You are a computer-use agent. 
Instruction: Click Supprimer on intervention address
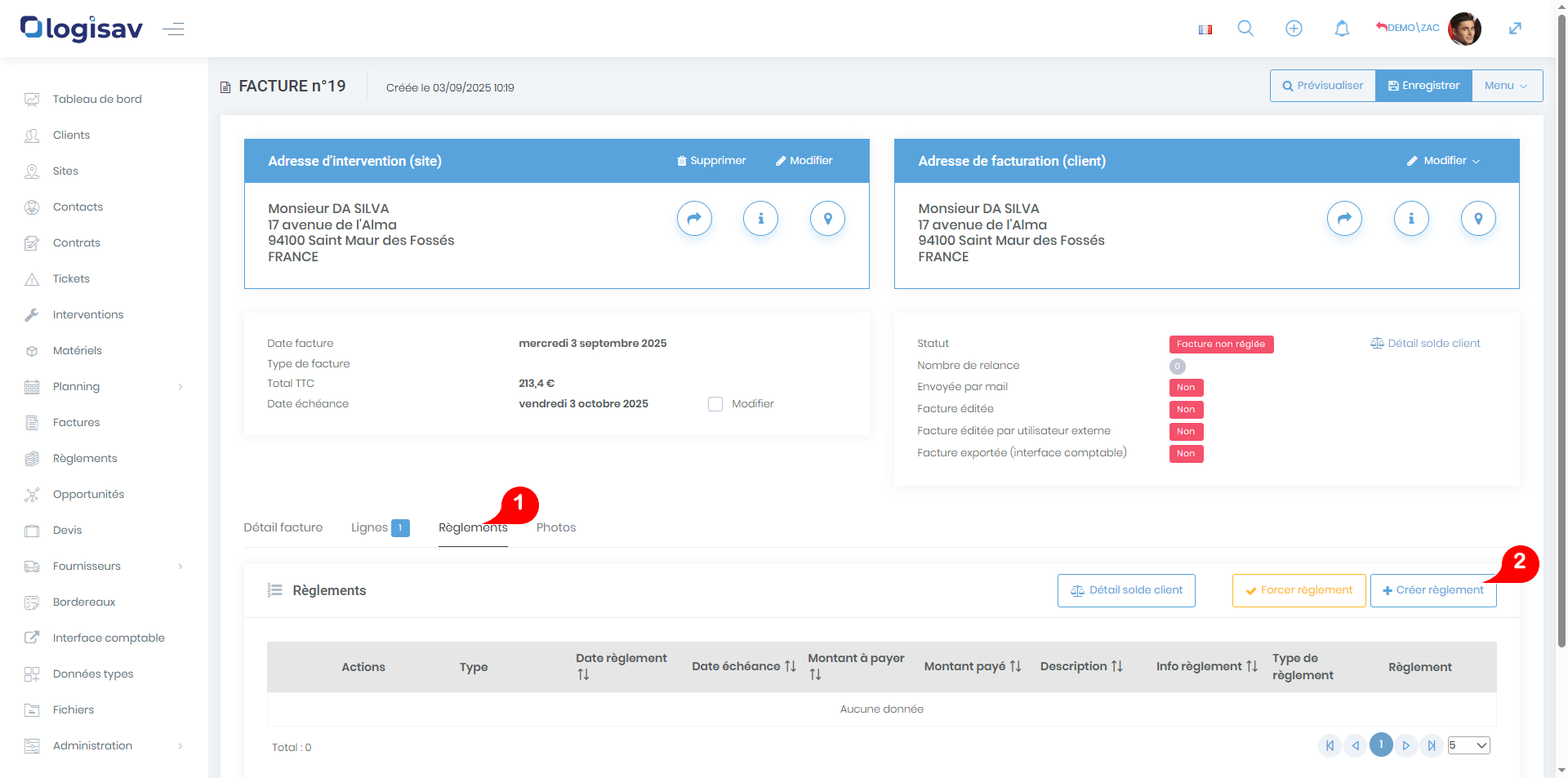[711, 161]
